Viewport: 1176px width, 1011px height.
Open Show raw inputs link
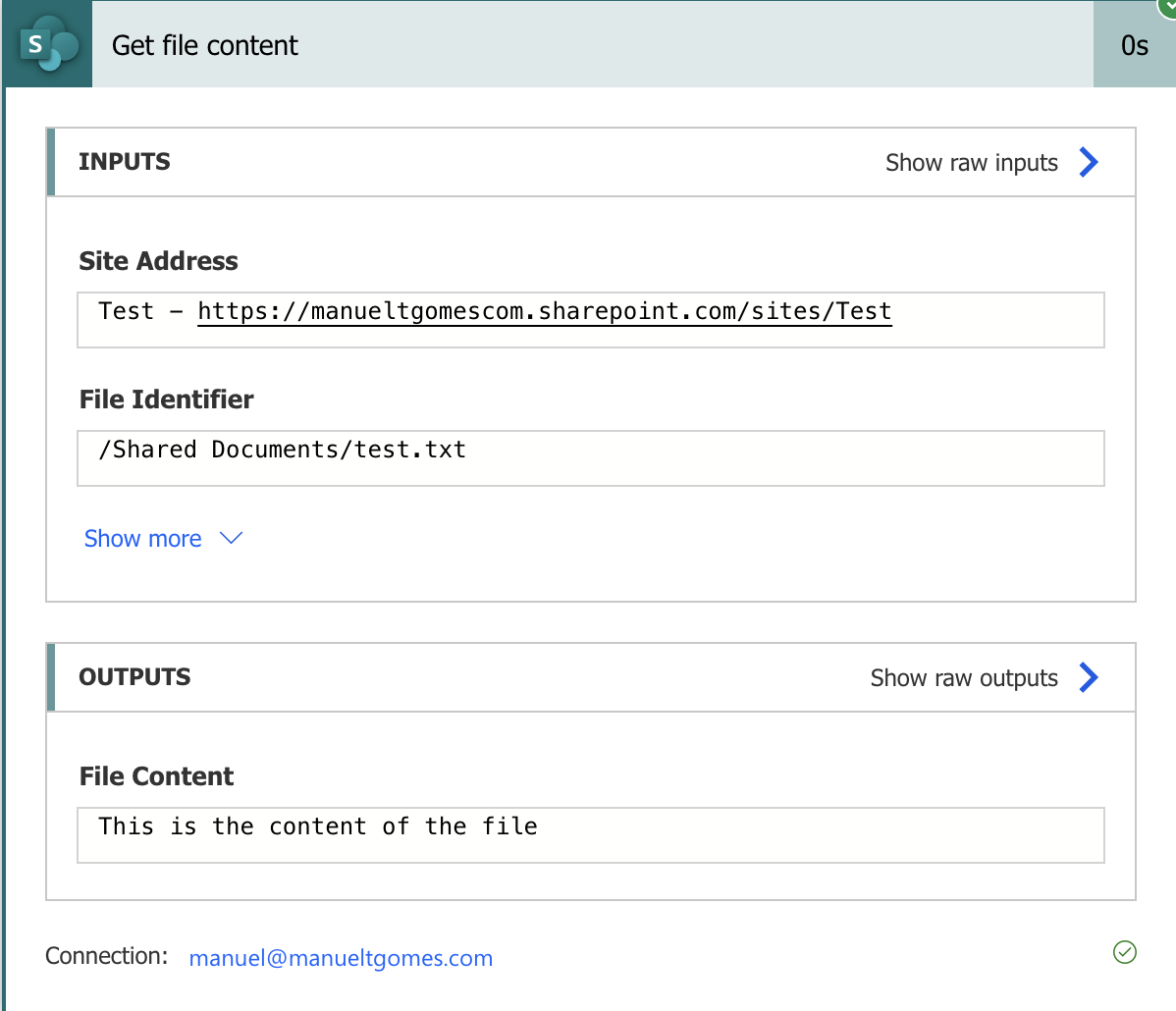pyautogui.click(x=971, y=163)
